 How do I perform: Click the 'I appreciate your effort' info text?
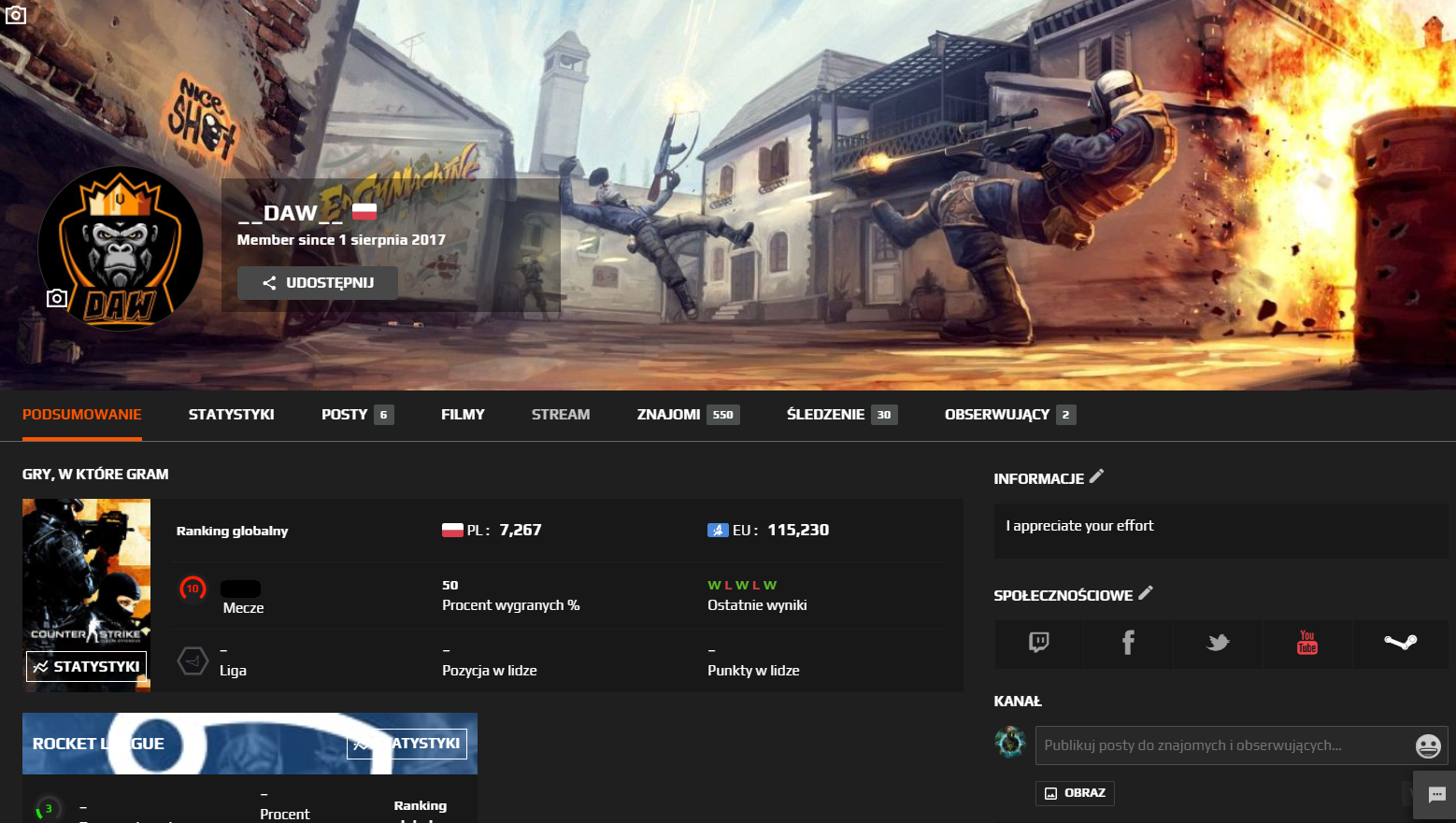1079,526
